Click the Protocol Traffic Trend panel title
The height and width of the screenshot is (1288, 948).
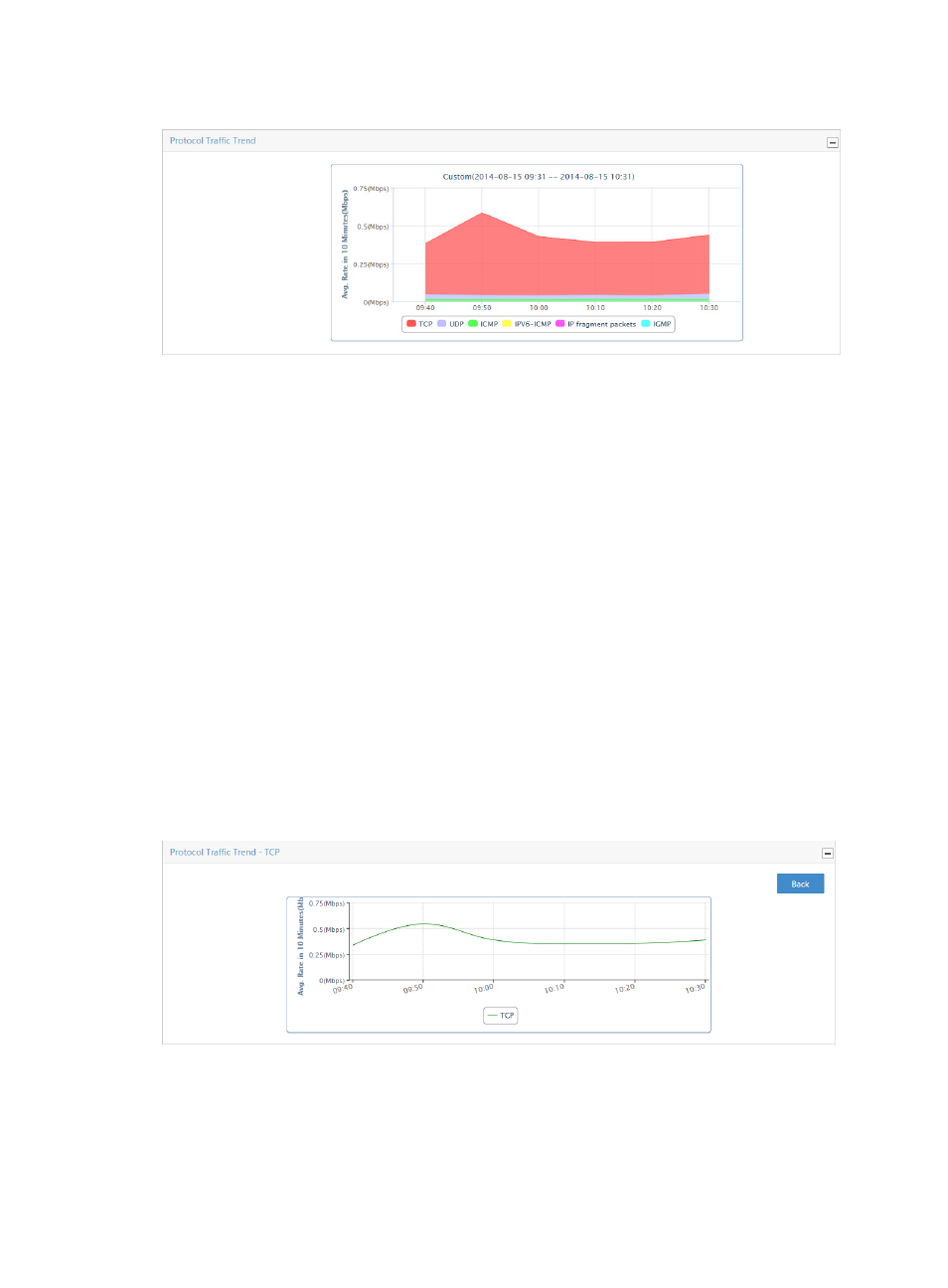tap(213, 141)
